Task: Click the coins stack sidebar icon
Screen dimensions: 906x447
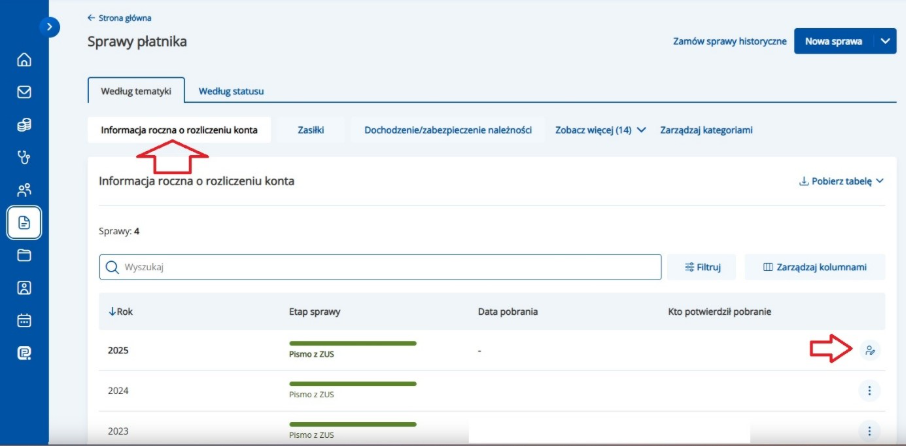Action: pyautogui.click(x=24, y=125)
